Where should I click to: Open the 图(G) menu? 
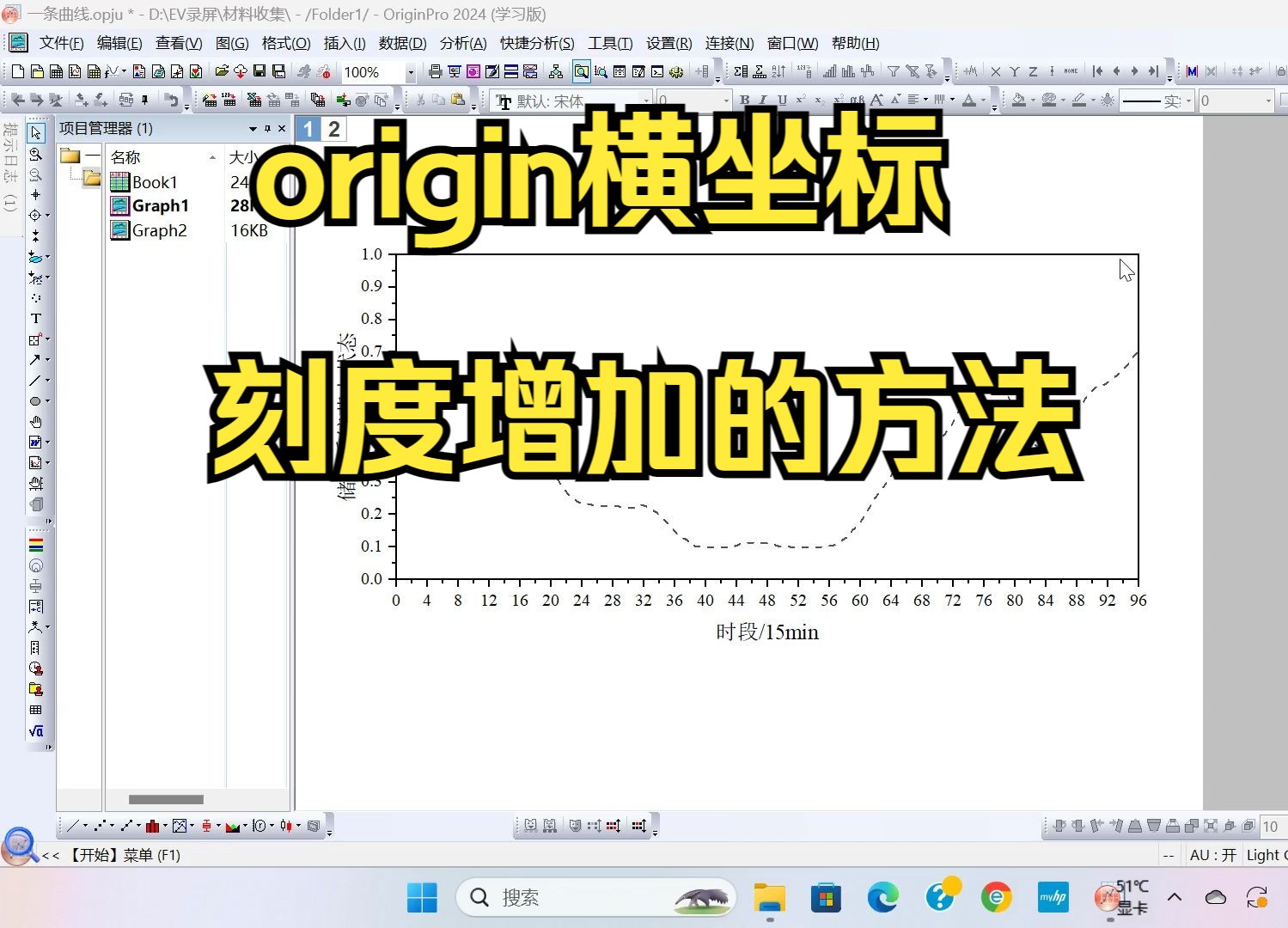point(232,43)
